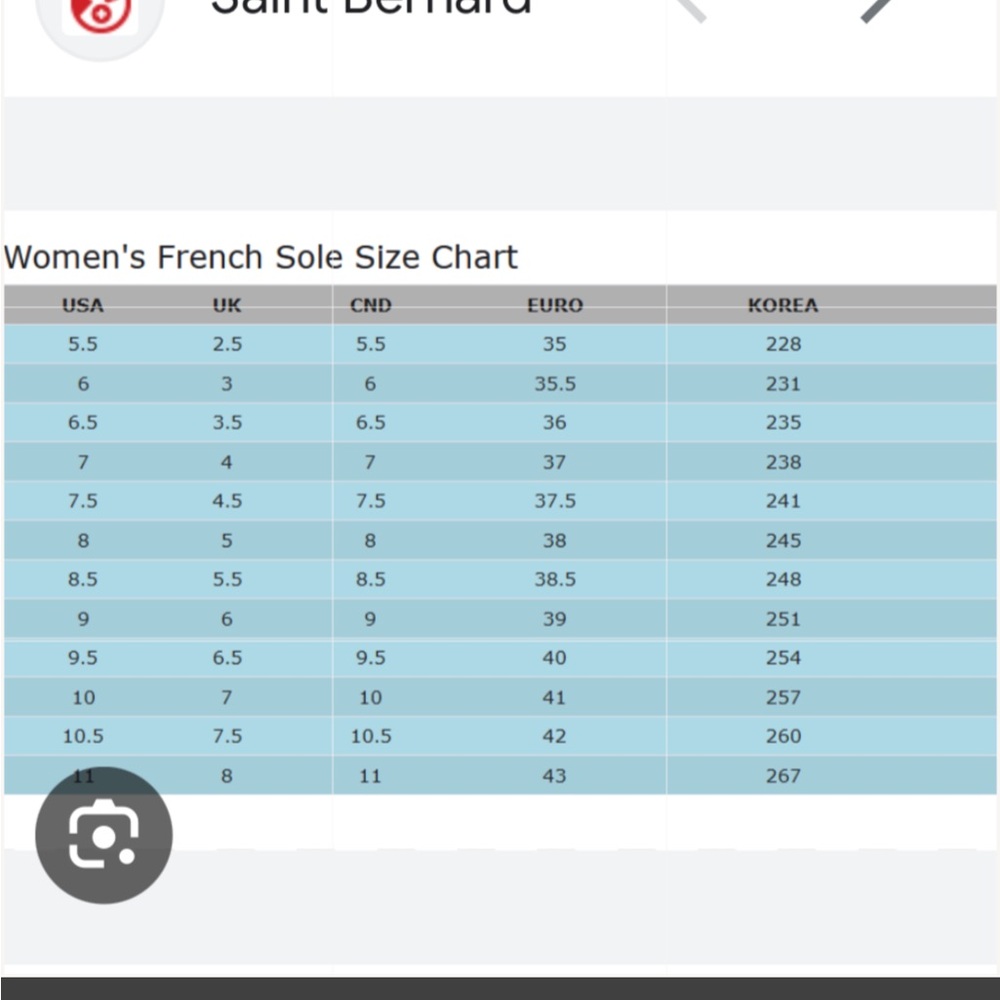1000x1000 pixels.
Task: Select CND size 10.5 cell
Action: coord(371,736)
